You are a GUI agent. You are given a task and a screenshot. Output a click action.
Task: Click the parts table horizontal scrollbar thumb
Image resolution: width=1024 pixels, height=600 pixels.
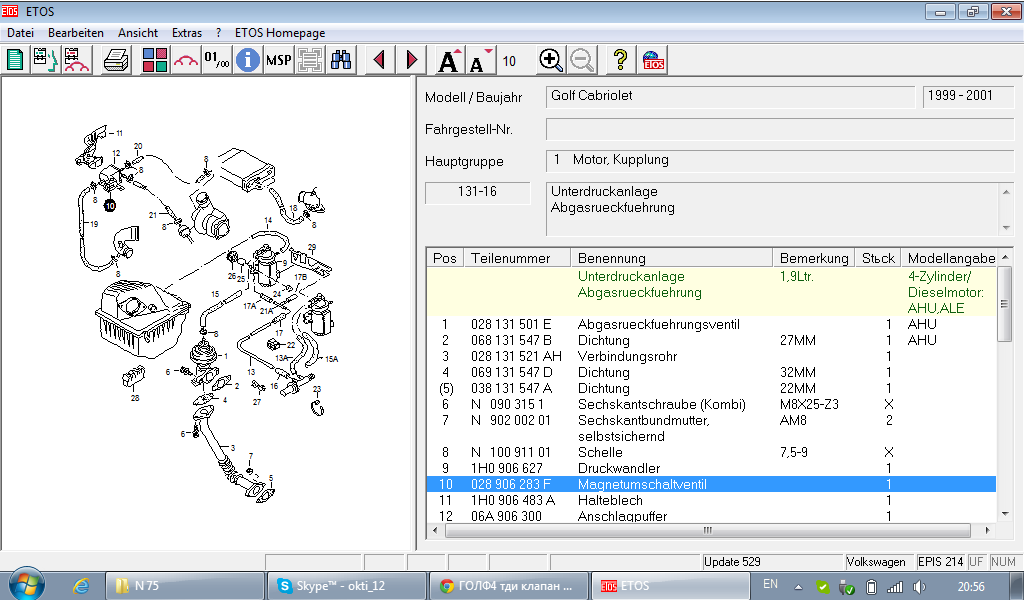(708, 530)
